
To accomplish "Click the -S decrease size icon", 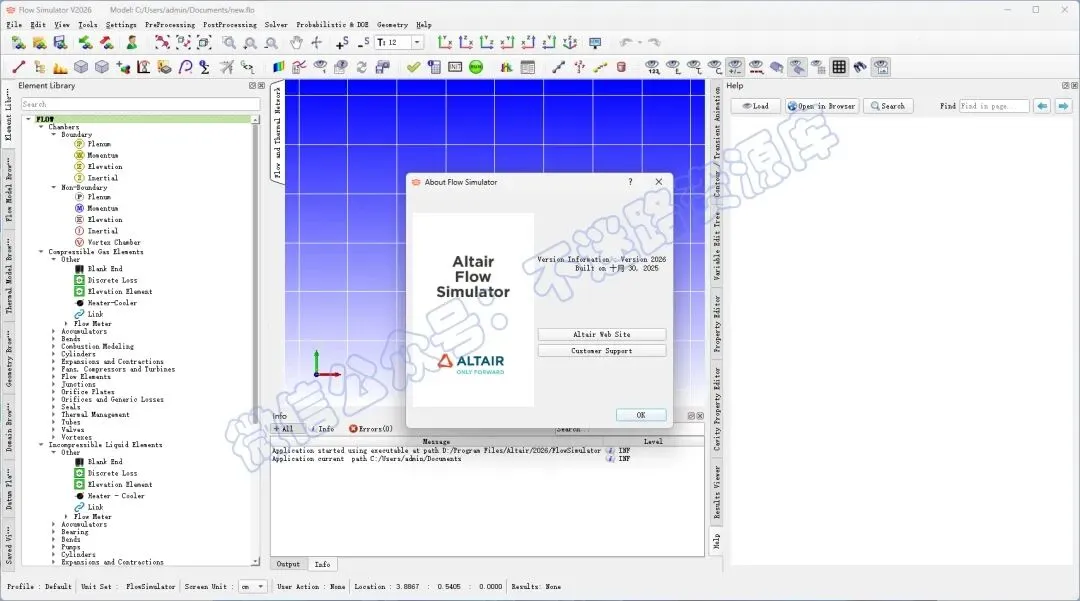I will (x=363, y=43).
